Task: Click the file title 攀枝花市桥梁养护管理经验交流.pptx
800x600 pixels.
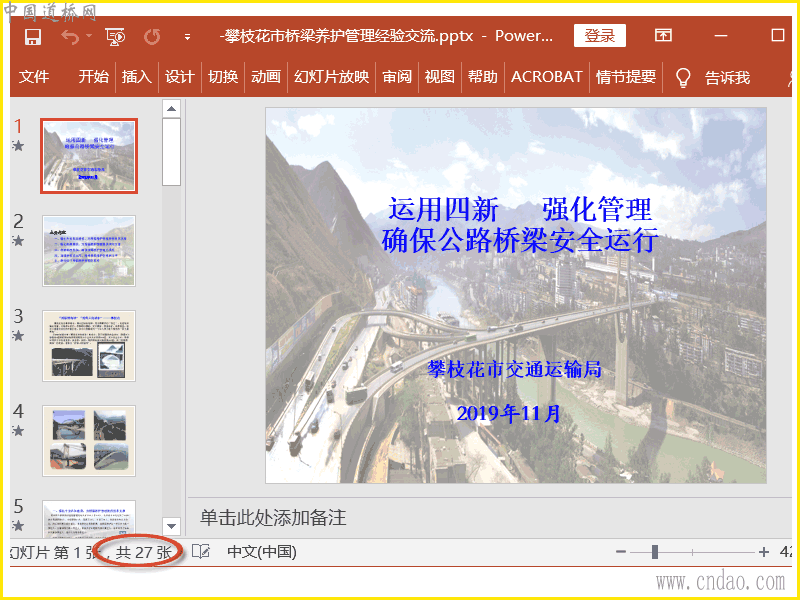Action: point(348,36)
